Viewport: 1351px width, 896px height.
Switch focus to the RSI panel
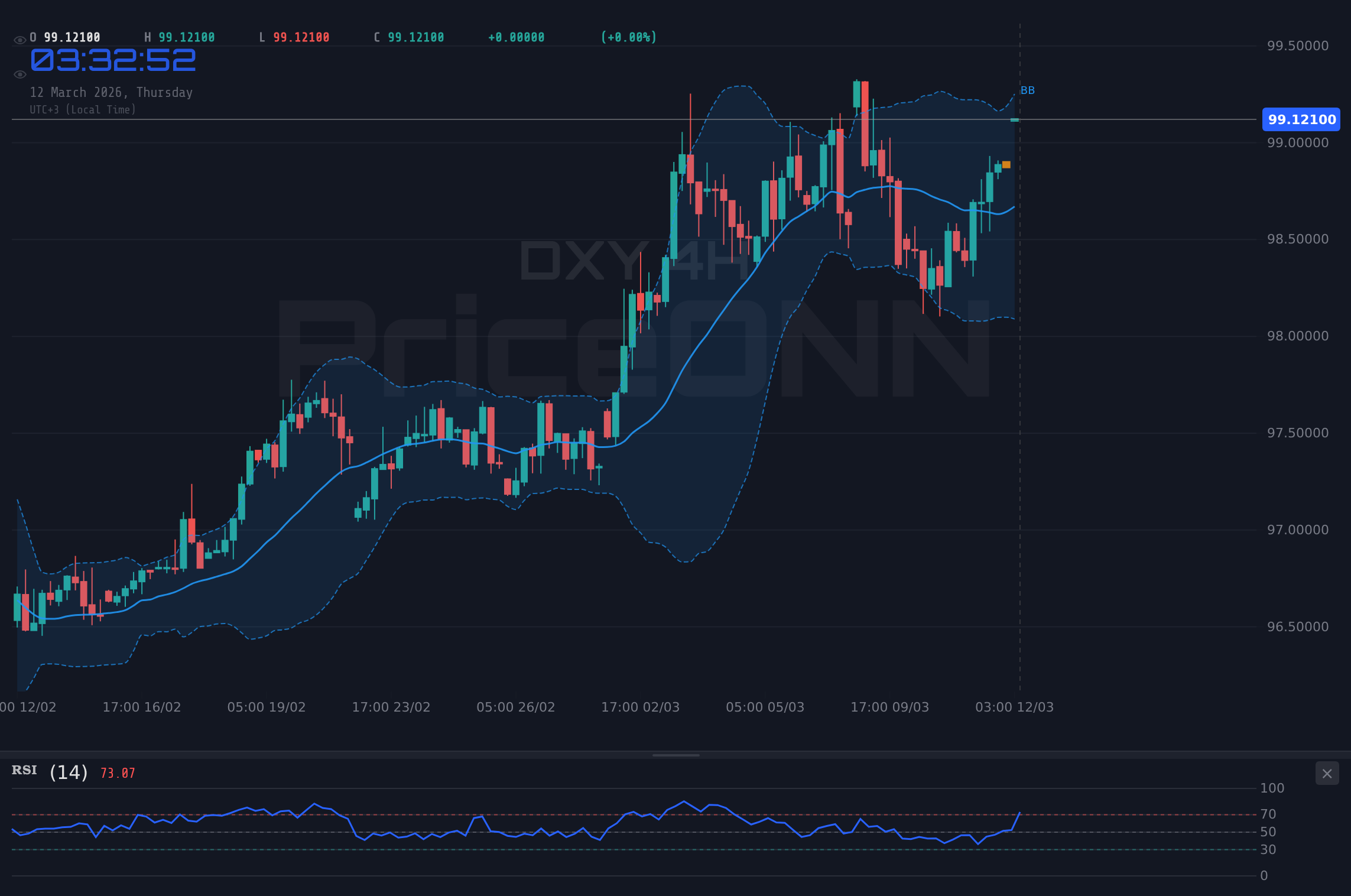point(650,839)
